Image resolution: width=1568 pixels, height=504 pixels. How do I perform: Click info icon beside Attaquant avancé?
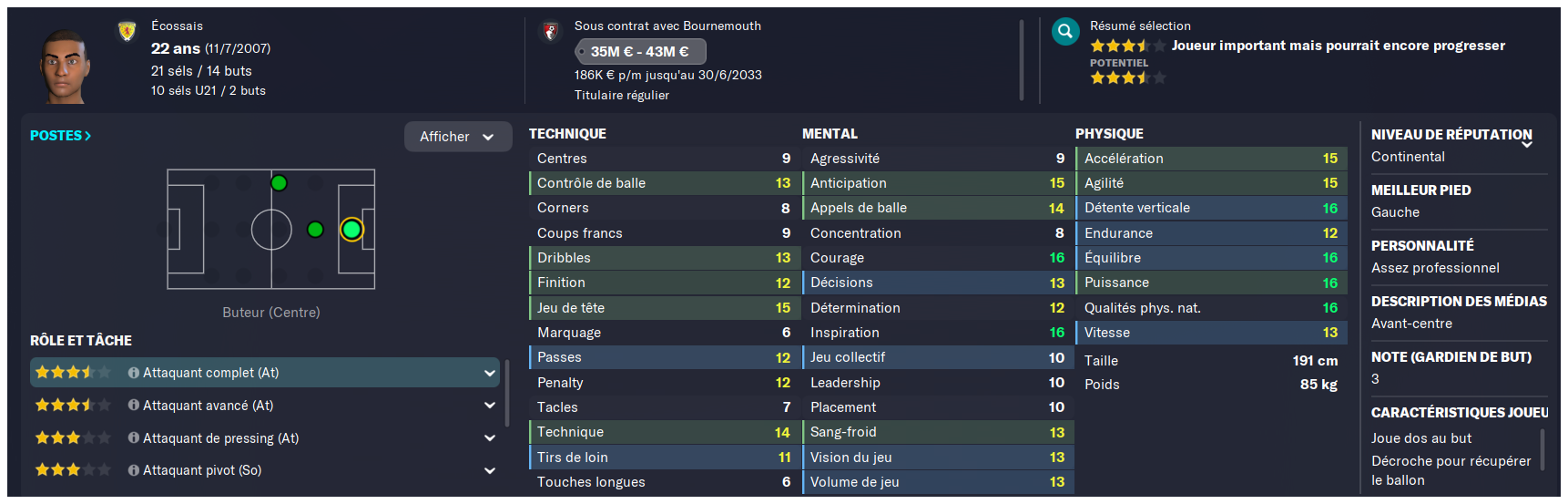(134, 406)
